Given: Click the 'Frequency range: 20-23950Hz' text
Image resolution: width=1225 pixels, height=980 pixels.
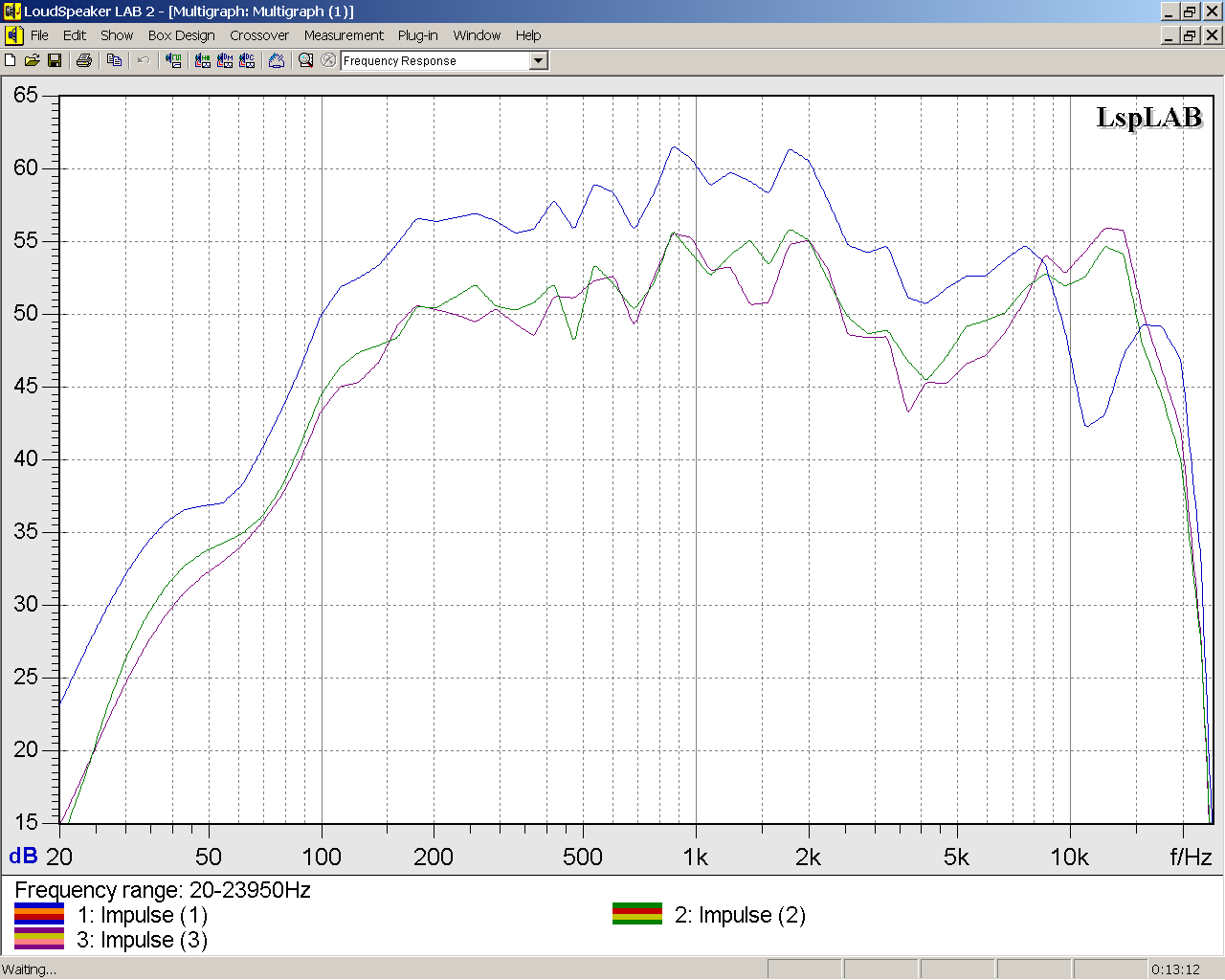Looking at the screenshot, I should (163, 890).
